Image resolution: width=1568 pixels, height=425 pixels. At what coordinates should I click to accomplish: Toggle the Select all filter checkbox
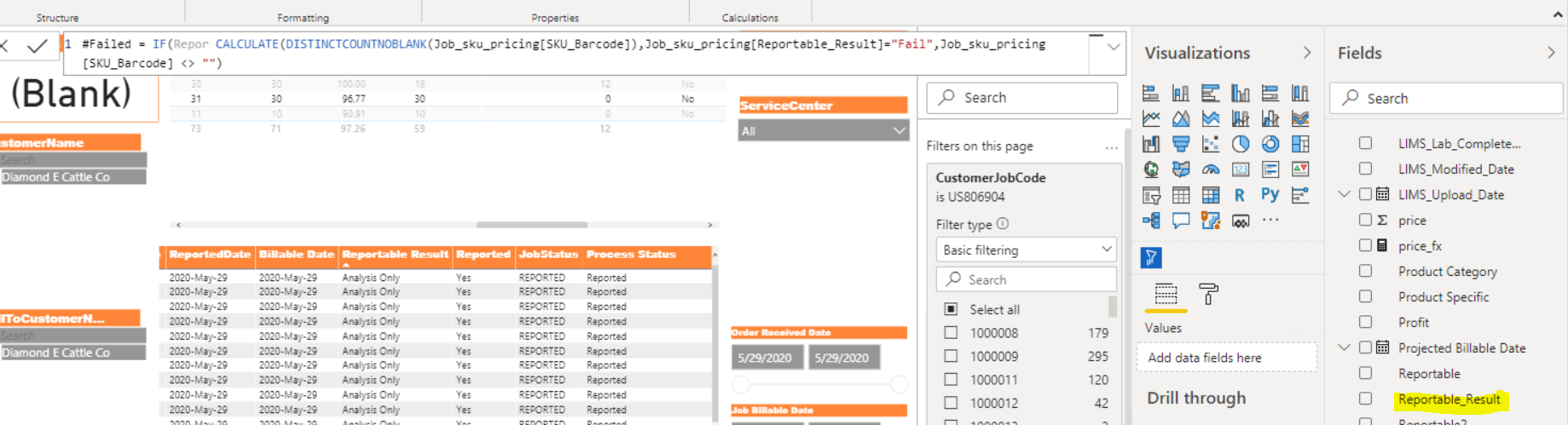(952, 309)
